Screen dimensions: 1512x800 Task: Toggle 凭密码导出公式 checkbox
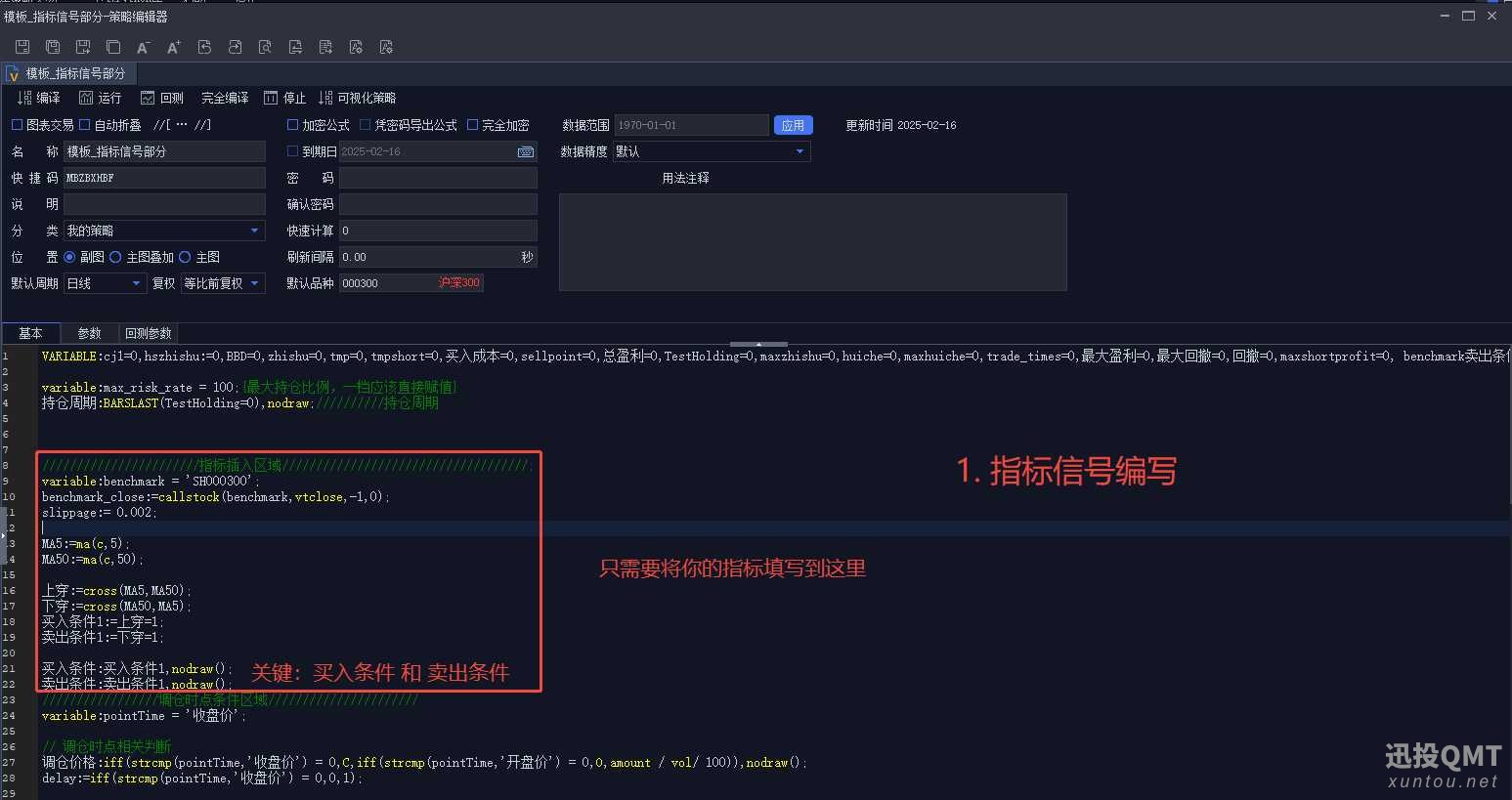tap(366, 125)
